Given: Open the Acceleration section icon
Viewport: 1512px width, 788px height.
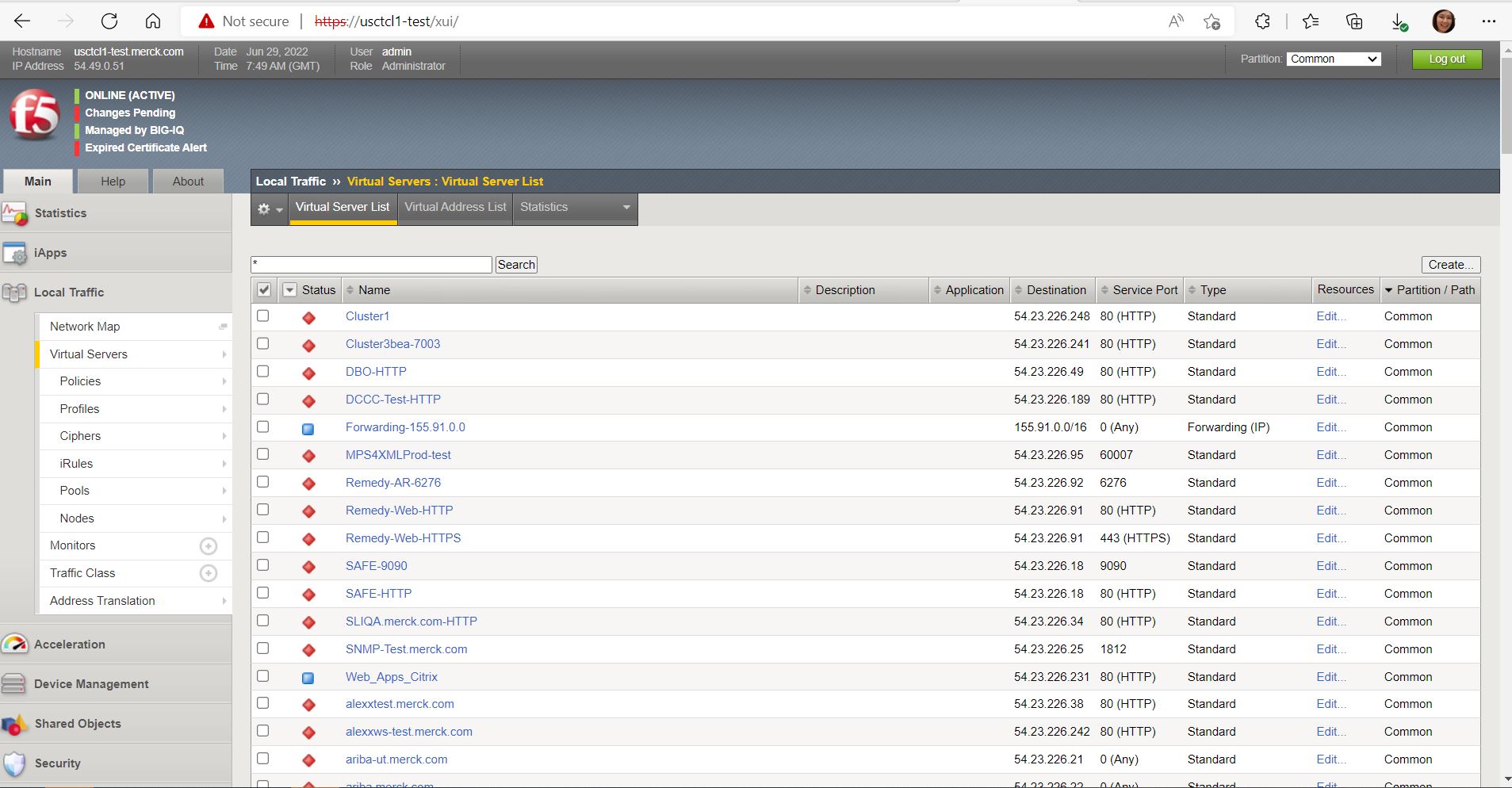Looking at the screenshot, I should click(15, 644).
